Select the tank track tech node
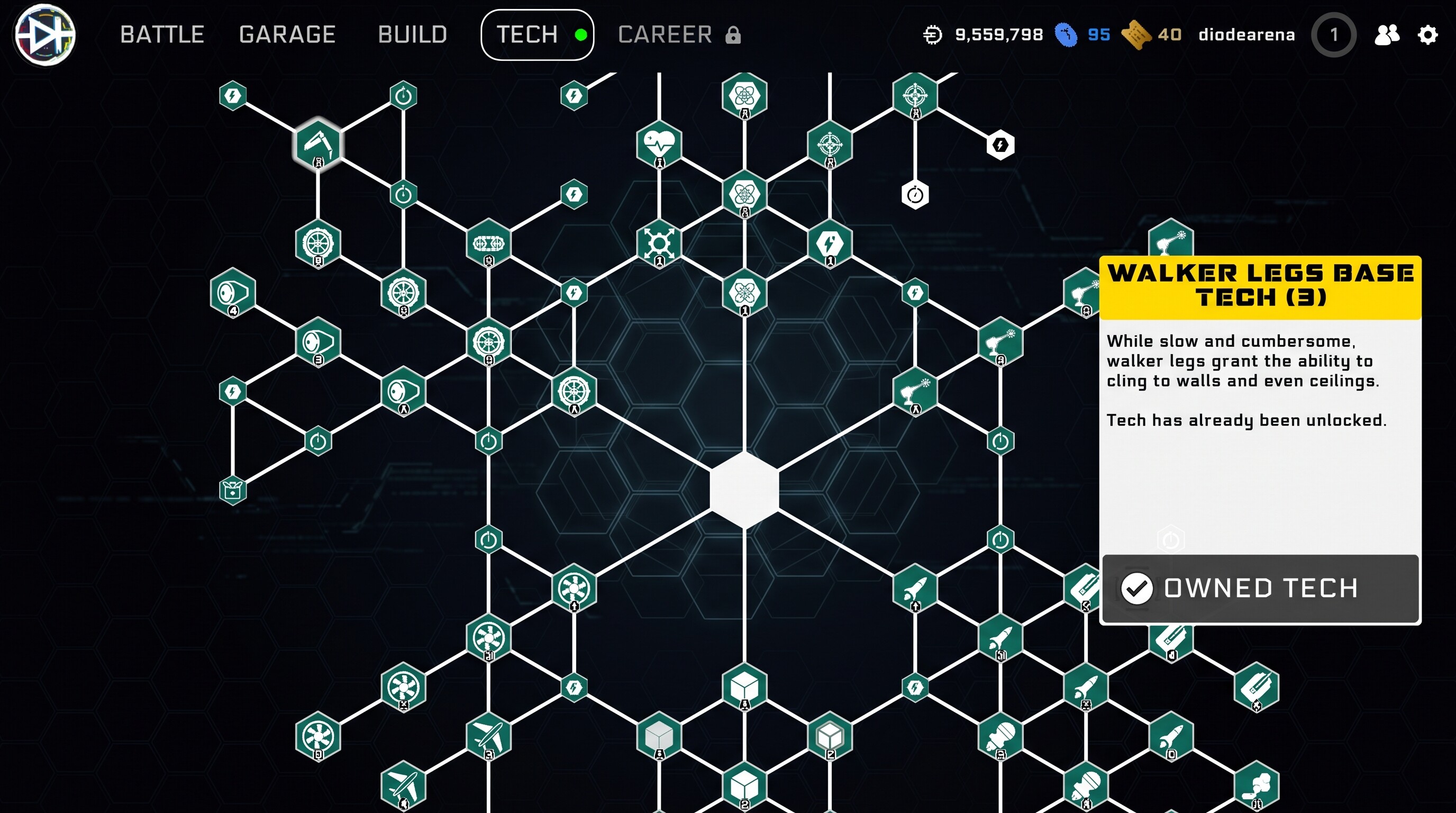 point(488,243)
